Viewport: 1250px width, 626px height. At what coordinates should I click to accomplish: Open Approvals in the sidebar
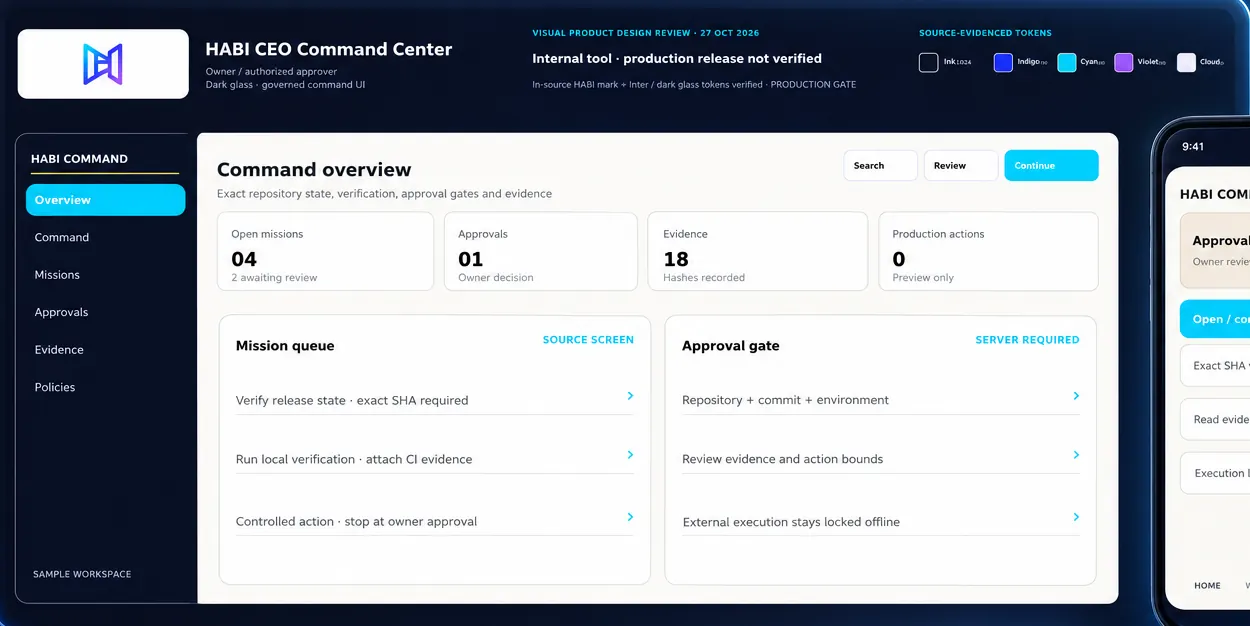pos(61,312)
